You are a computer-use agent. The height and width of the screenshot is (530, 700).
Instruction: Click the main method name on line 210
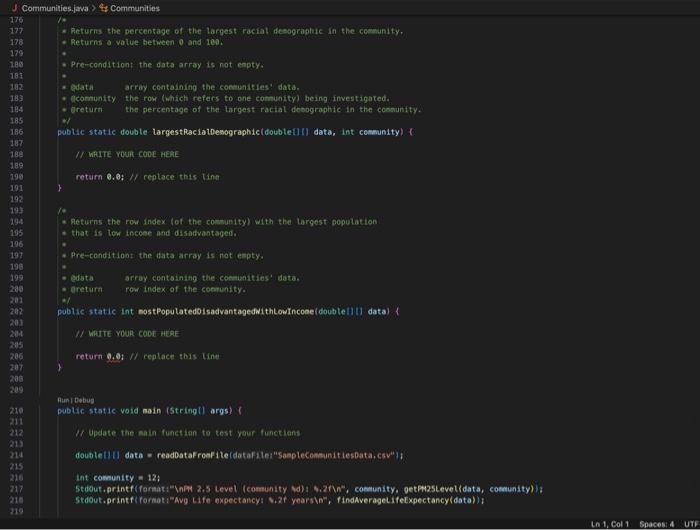click(x=152, y=411)
